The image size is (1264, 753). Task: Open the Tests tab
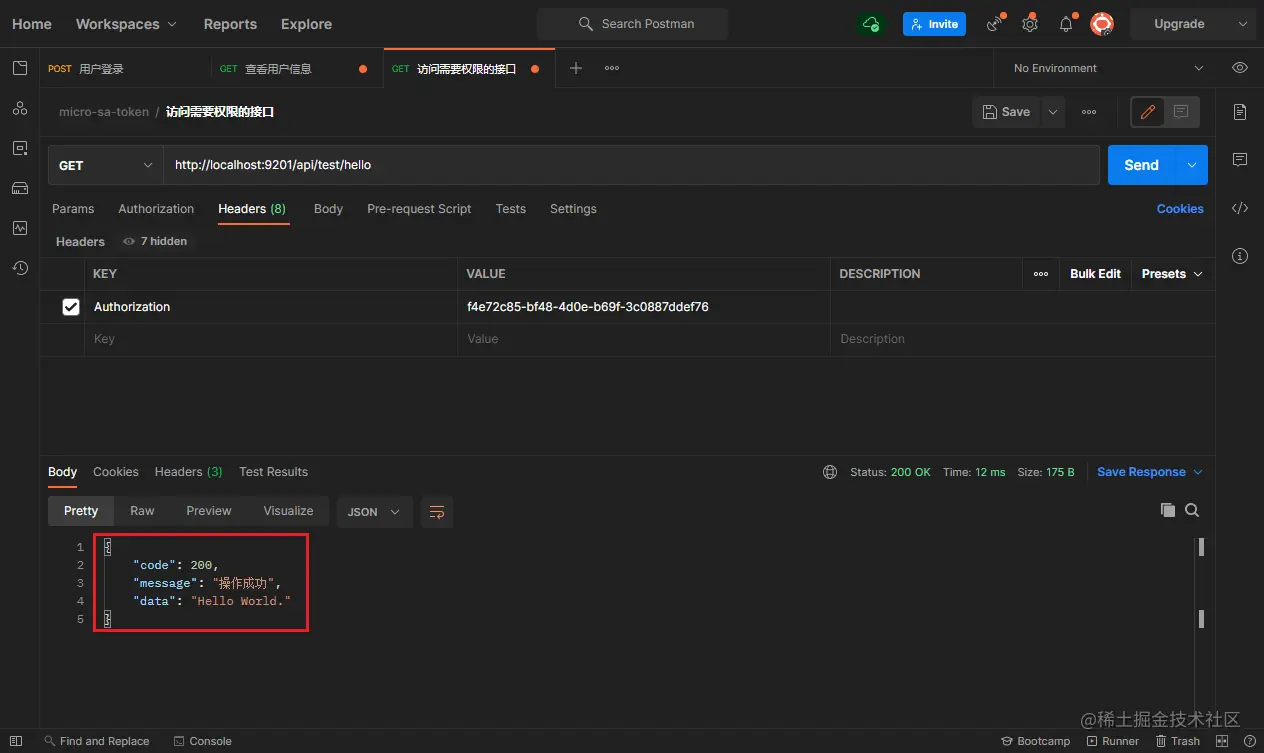pos(510,209)
